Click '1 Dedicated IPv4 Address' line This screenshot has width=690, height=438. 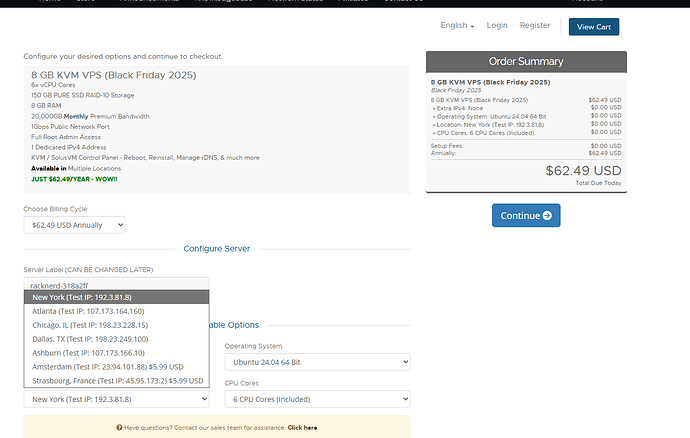coord(68,147)
